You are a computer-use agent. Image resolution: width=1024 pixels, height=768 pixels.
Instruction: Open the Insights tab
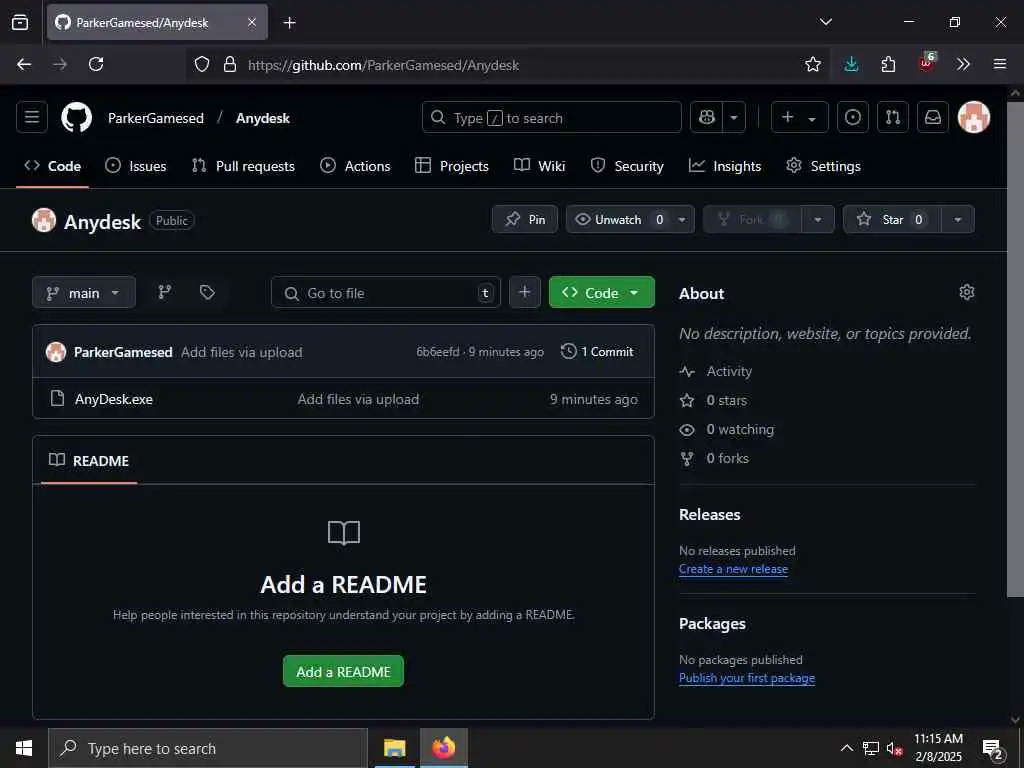pos(725,166)
